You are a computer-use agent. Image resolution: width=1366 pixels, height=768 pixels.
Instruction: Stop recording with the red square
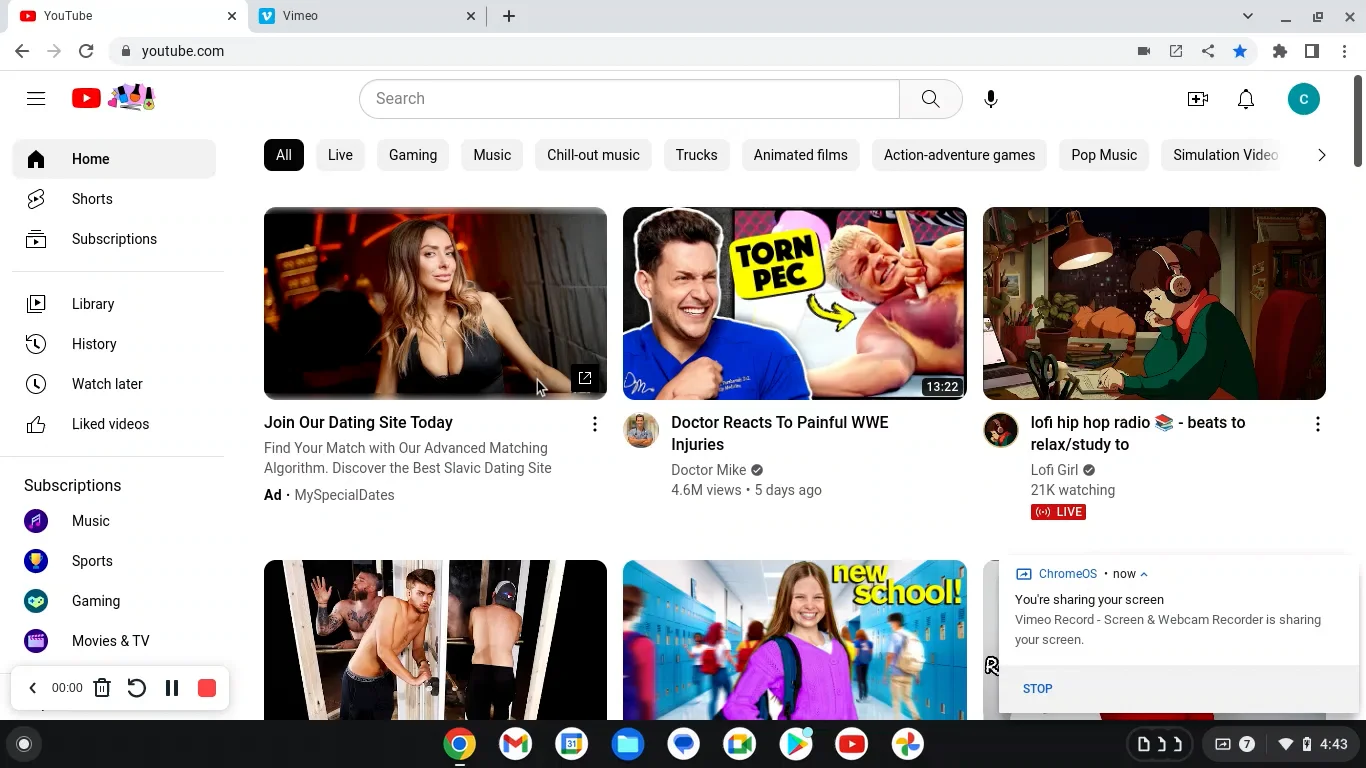tap(207, 688)
